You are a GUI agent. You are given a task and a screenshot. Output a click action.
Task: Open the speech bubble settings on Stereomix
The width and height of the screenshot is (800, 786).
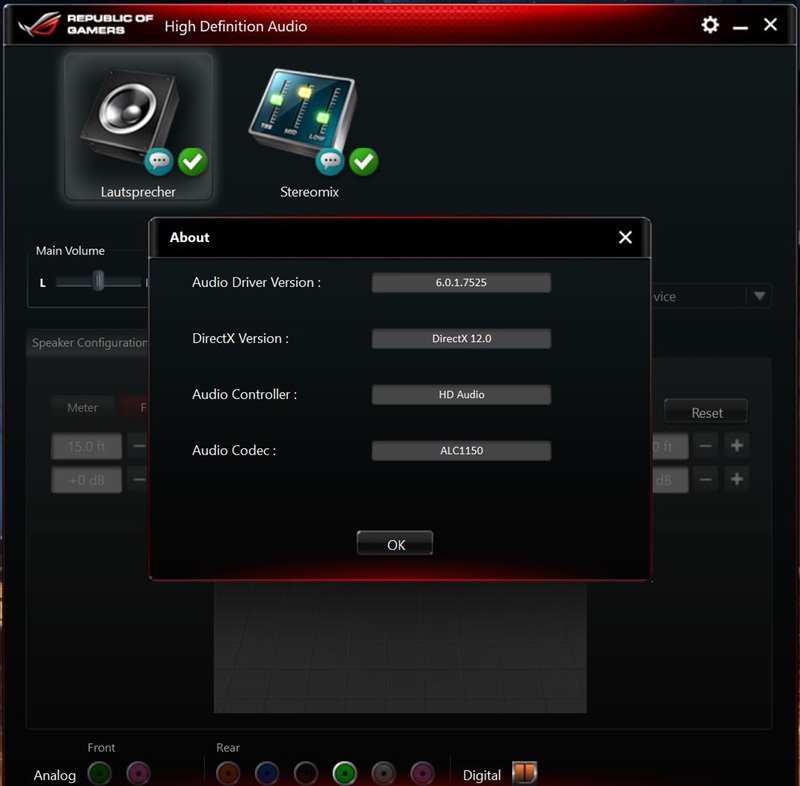[330, 161]
